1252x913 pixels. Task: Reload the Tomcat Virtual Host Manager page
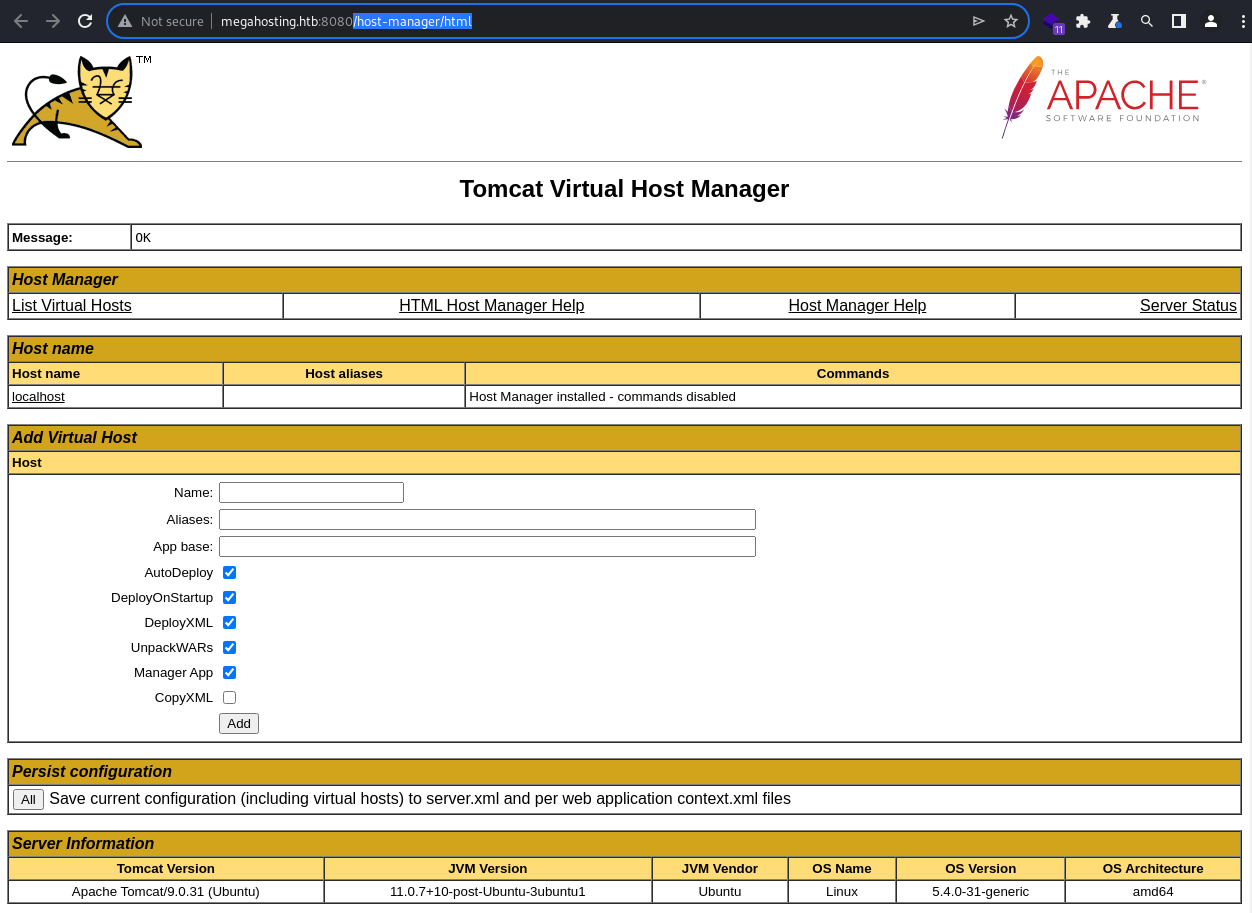click(x=85, y=21)
